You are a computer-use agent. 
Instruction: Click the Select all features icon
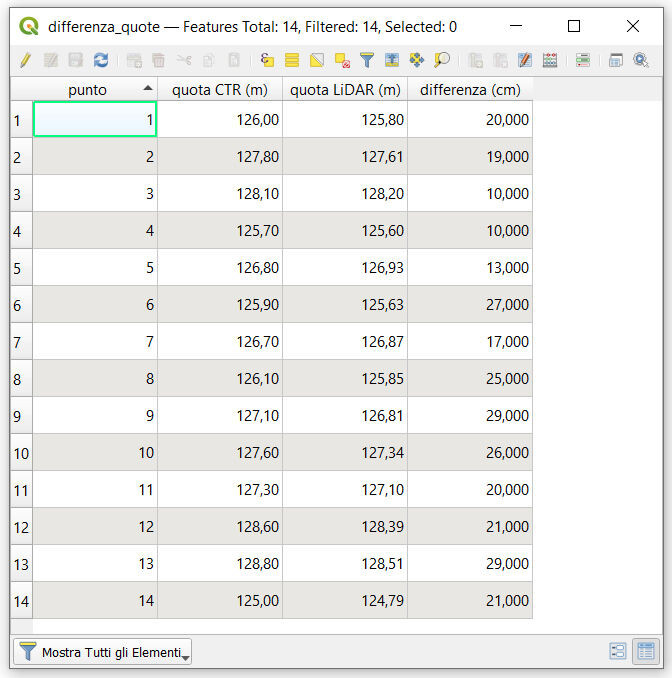292,60
